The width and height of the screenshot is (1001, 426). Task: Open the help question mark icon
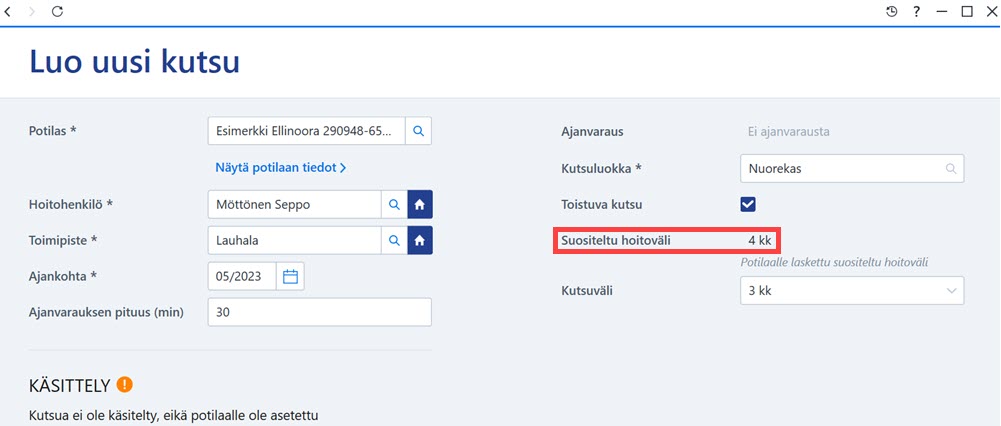pos(916,11)
